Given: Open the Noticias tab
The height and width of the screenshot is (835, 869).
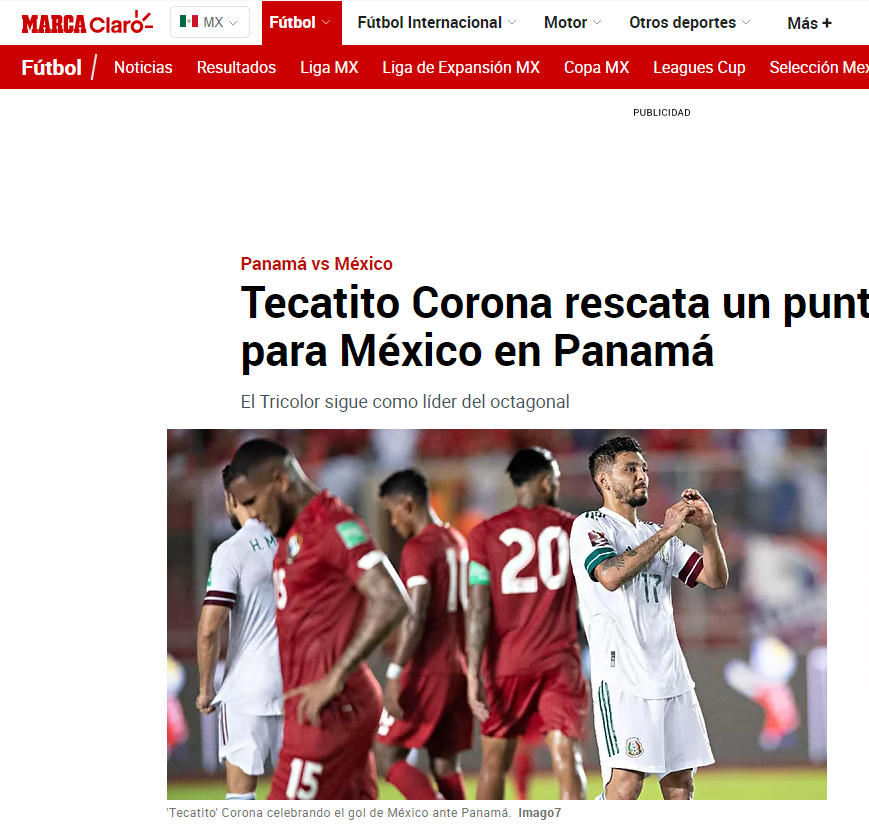Looking at the screenshot, I should [x=143, y=68].
